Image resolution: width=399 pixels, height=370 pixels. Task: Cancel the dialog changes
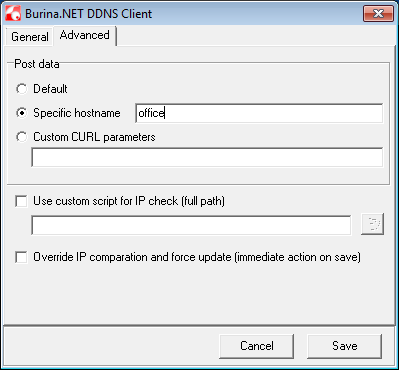257,346
